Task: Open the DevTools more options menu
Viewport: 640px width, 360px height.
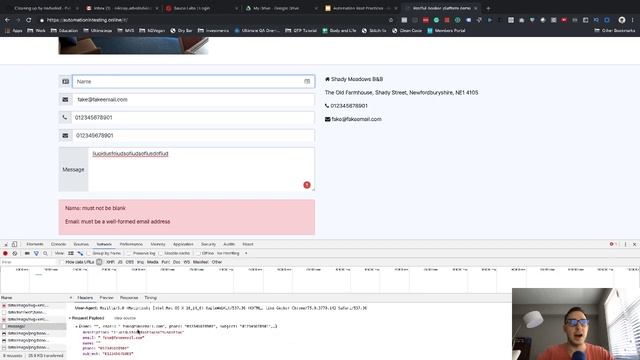Action: [625, 244]
